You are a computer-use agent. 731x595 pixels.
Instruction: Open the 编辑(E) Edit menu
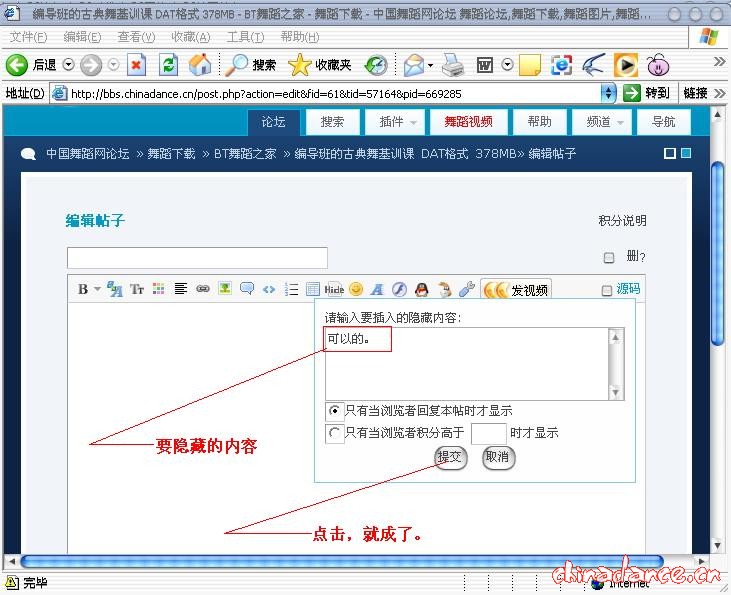(x=82, y=37)
